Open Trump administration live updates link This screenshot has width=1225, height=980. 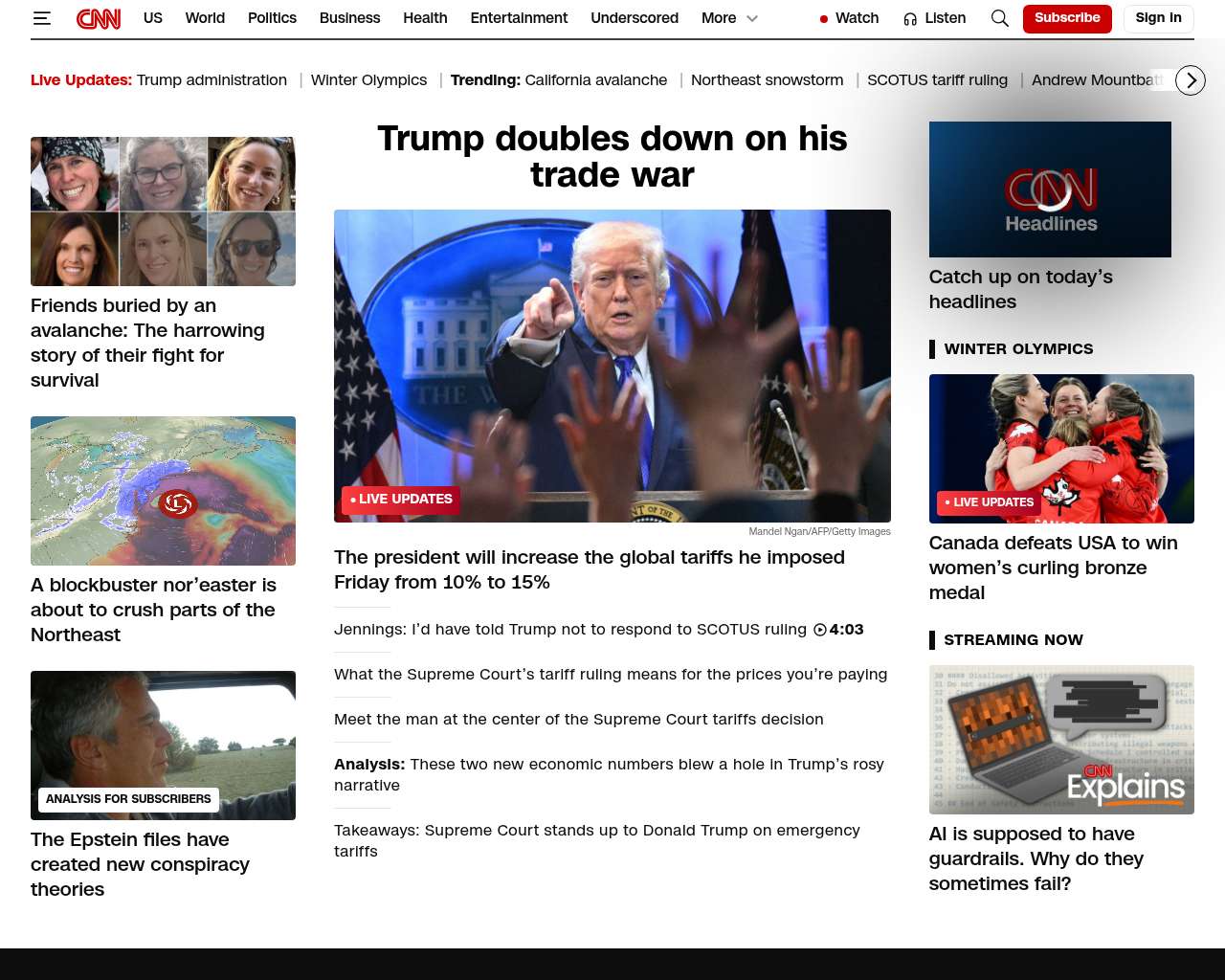(x=212, y=80)
